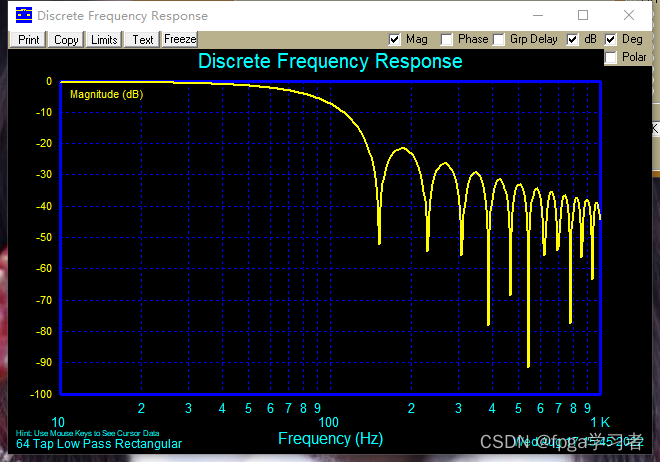Screen dimensions: 660x462
Task: Click the -100 y-axis label
Action: [x=41, y=394]
